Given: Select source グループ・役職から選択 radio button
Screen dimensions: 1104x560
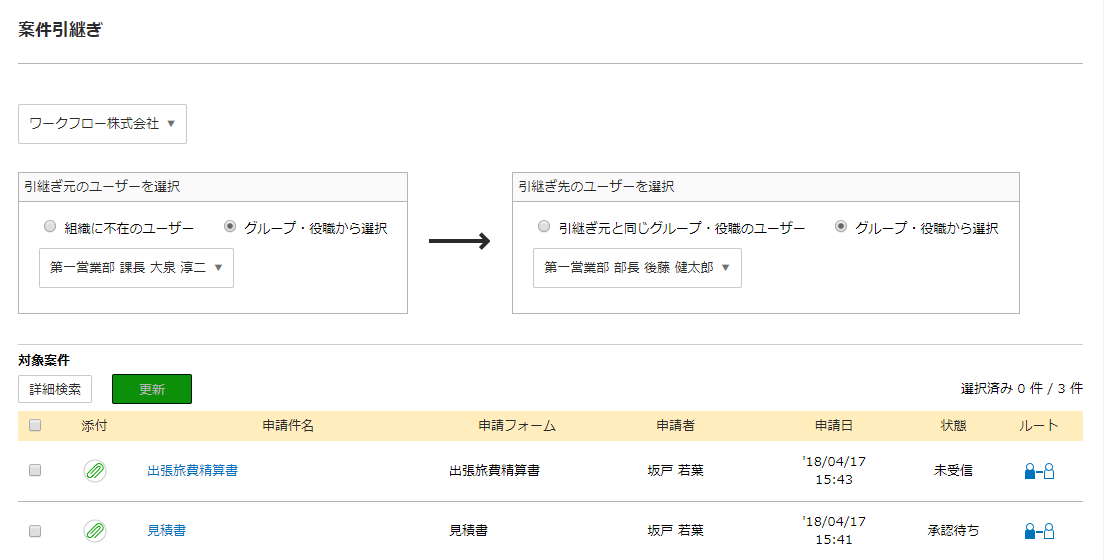Looking at the screenshot, I should 230,227.
